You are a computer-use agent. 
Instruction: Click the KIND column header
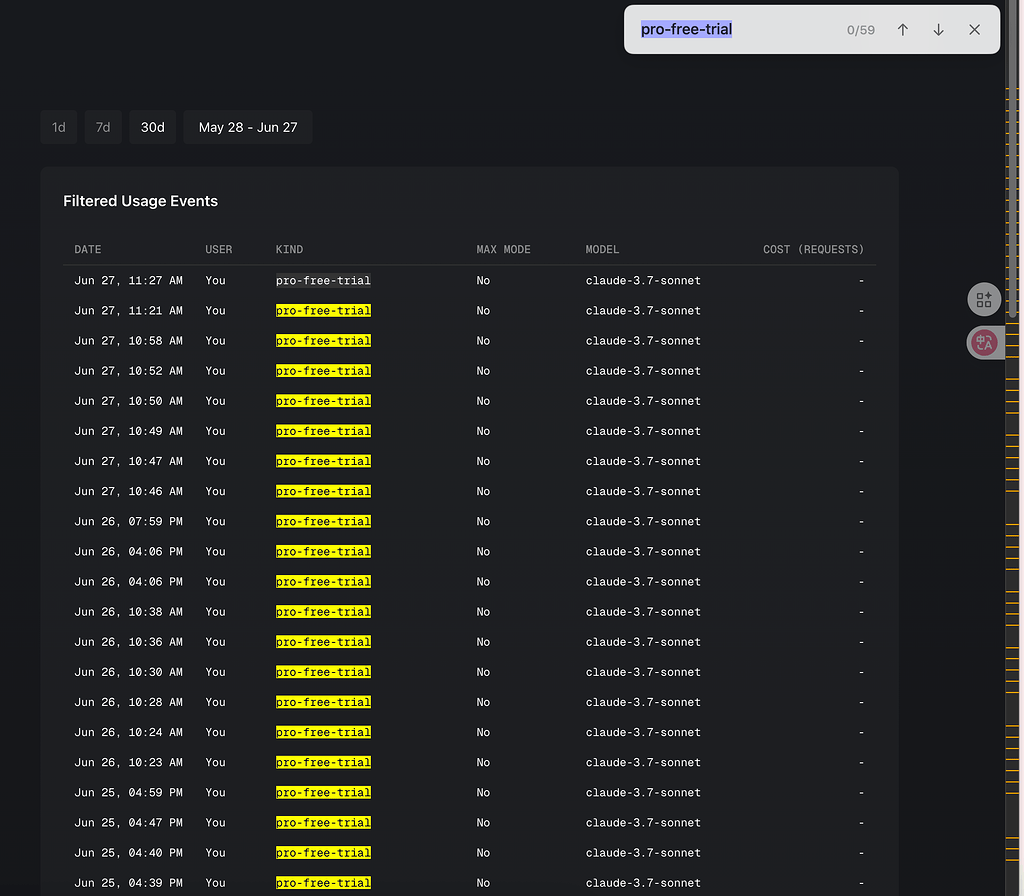289,249
